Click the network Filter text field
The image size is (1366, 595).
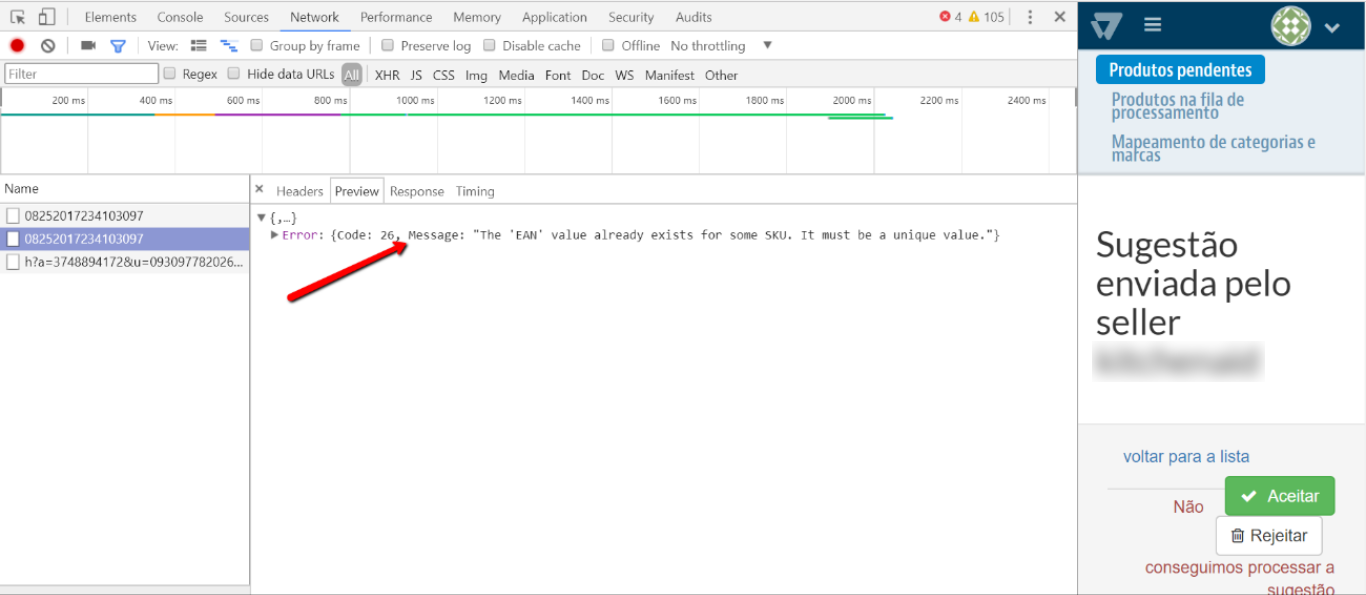click(81, 74)
